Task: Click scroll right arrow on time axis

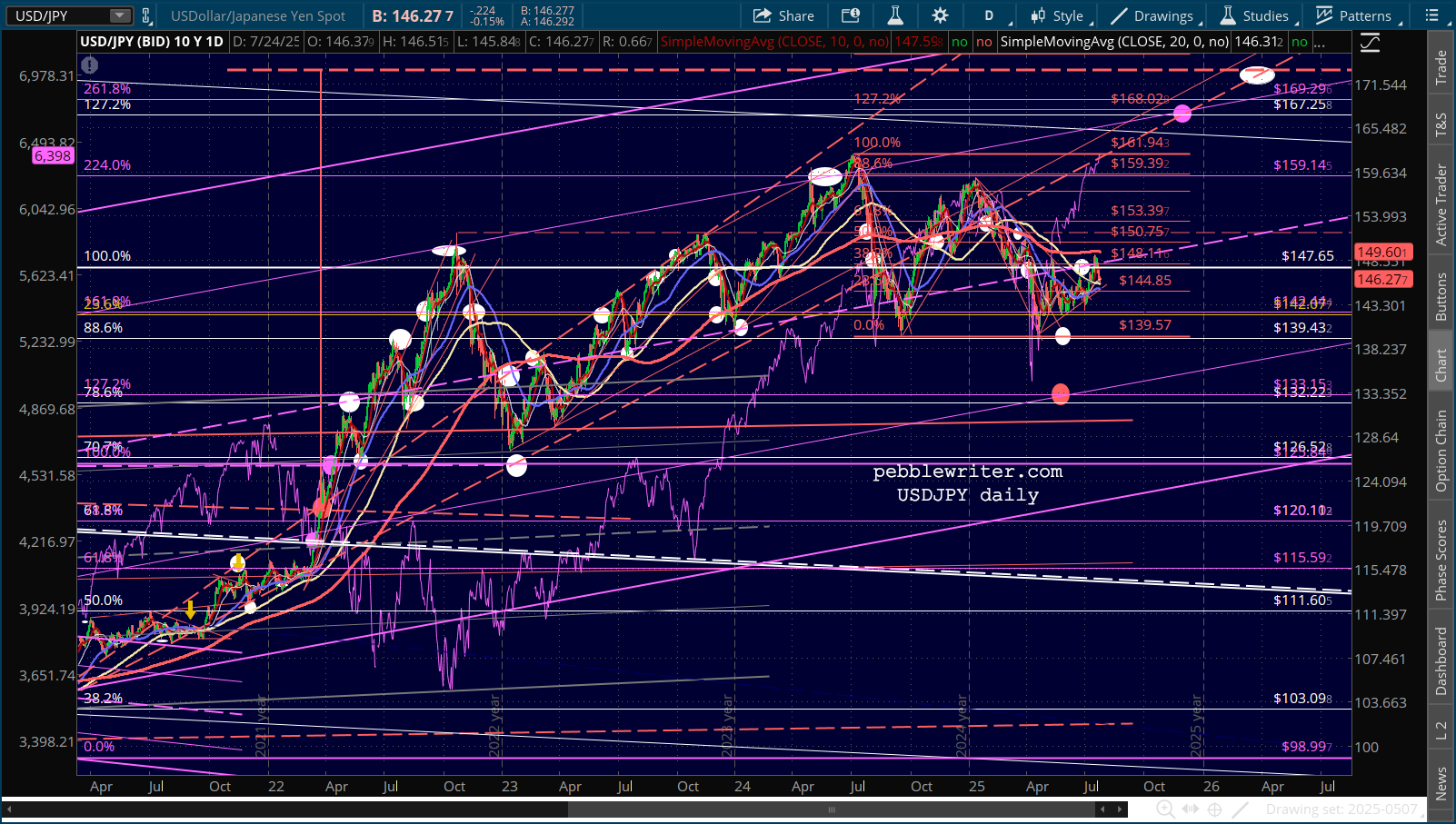Action: pos(1121,809)
